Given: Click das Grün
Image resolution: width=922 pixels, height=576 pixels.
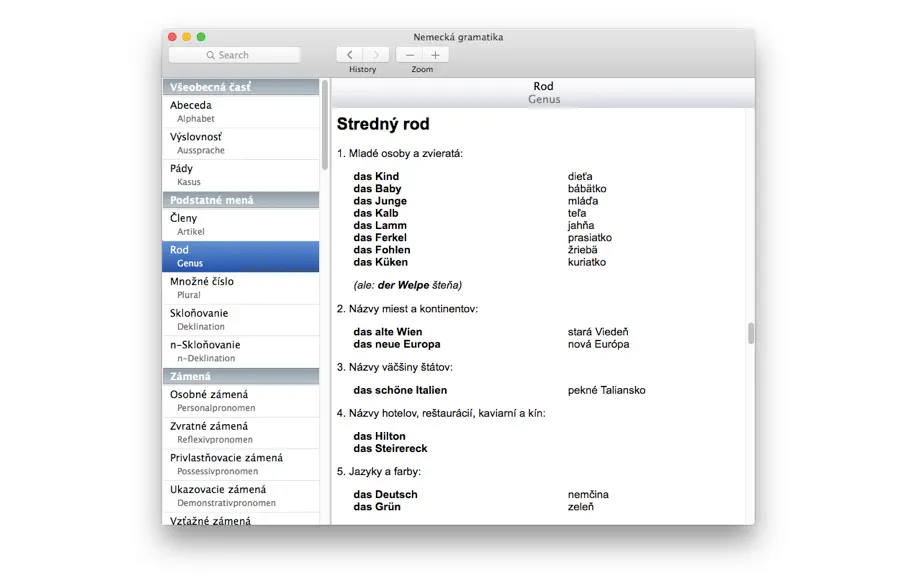Looking at the screenshot, I should coord(377,507).
